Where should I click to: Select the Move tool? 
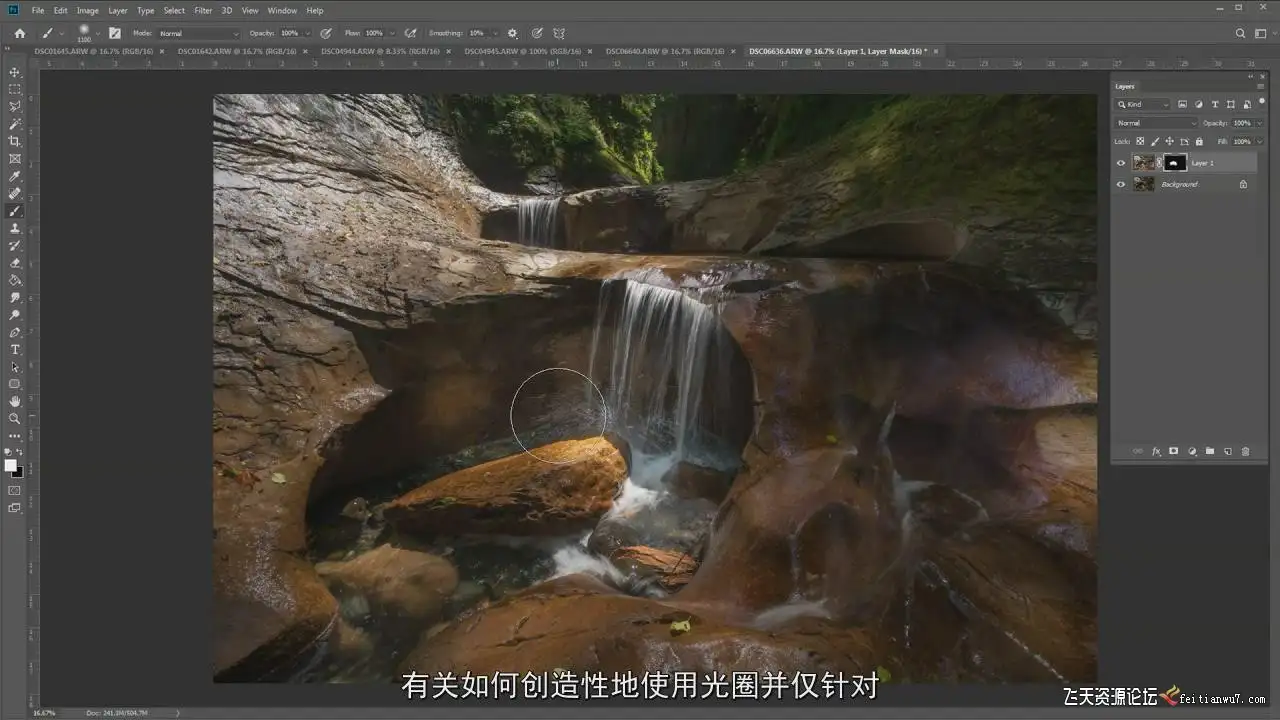pos(15,72)
